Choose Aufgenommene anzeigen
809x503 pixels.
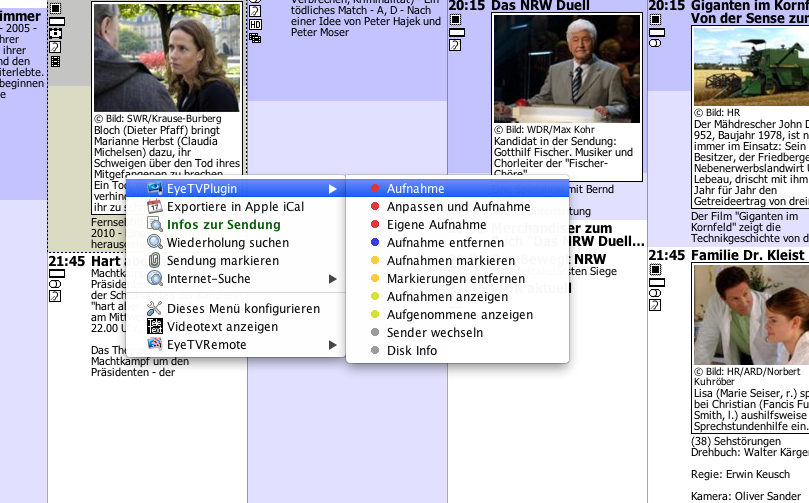pyautogui.click(x=457, y=315)
